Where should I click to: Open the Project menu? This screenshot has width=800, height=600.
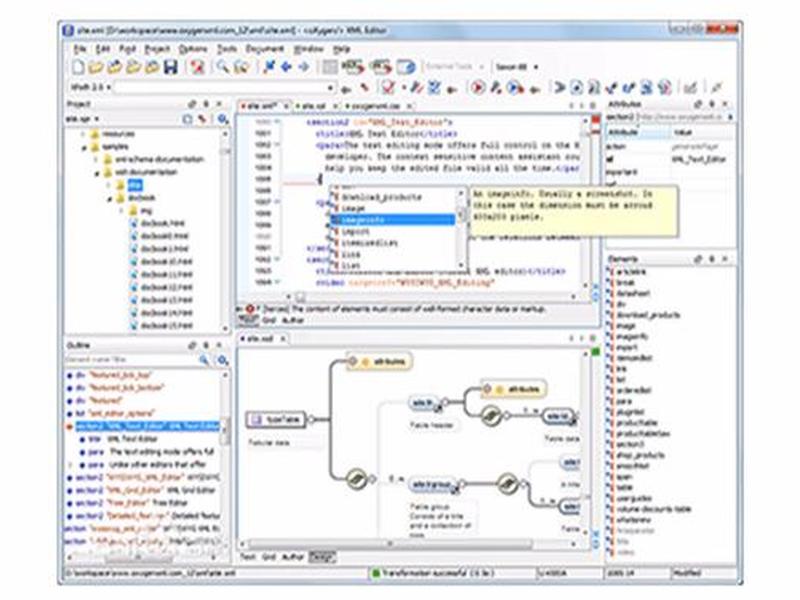pyautogui.click(x=157, y=49)
